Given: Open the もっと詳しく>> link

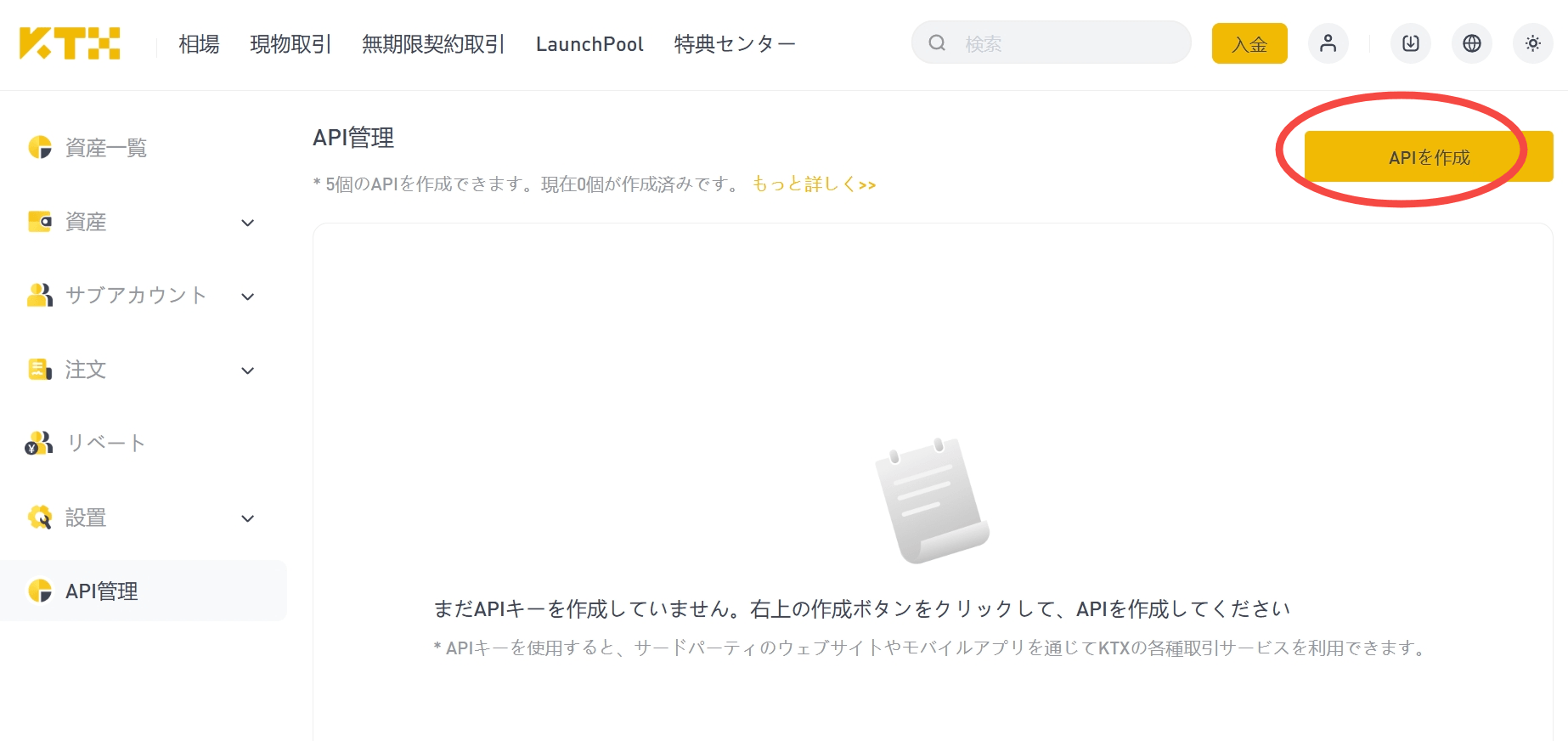Looking at the screenshot, I should pyautogui.click(x=814, y=184).
